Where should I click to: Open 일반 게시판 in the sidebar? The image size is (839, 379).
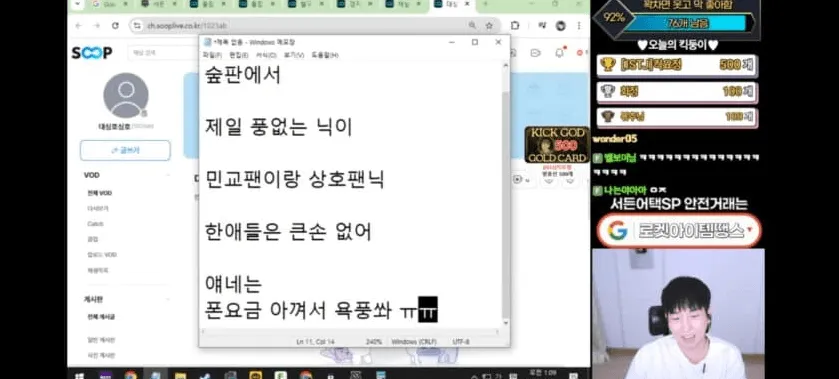pos(101,340)
